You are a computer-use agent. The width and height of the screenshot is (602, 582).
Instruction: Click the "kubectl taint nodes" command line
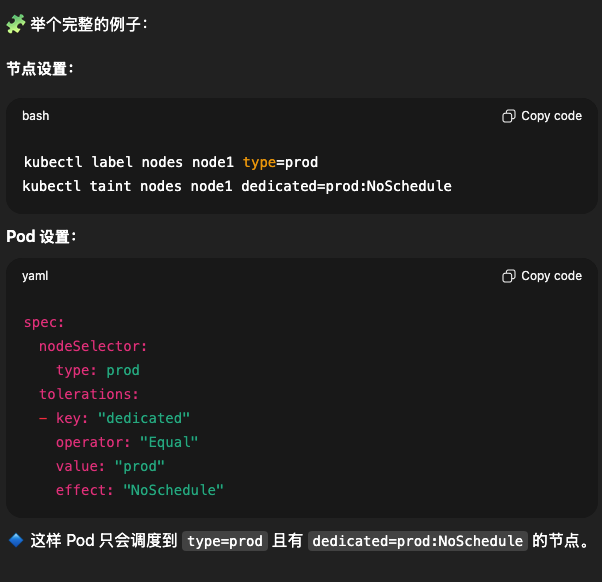[237, 186]
